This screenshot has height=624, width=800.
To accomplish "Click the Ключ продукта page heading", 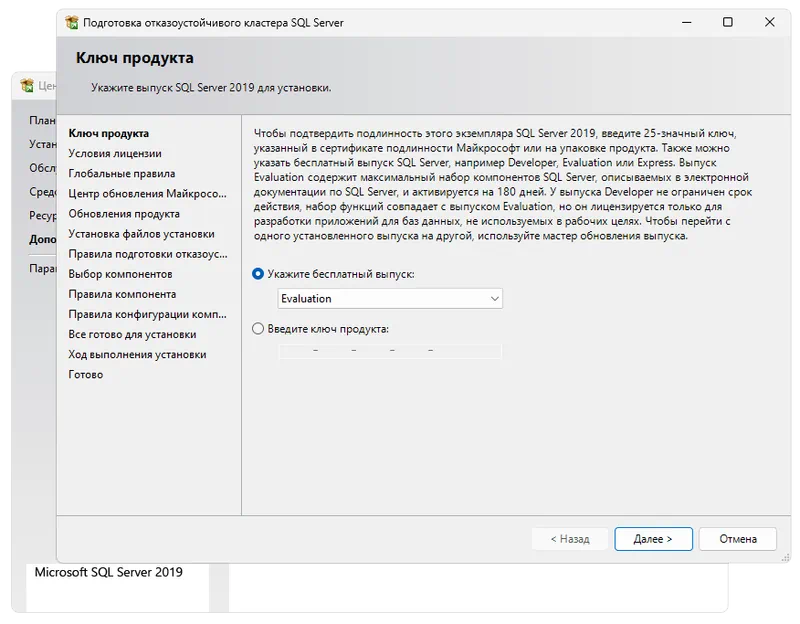I will [135, 58].
